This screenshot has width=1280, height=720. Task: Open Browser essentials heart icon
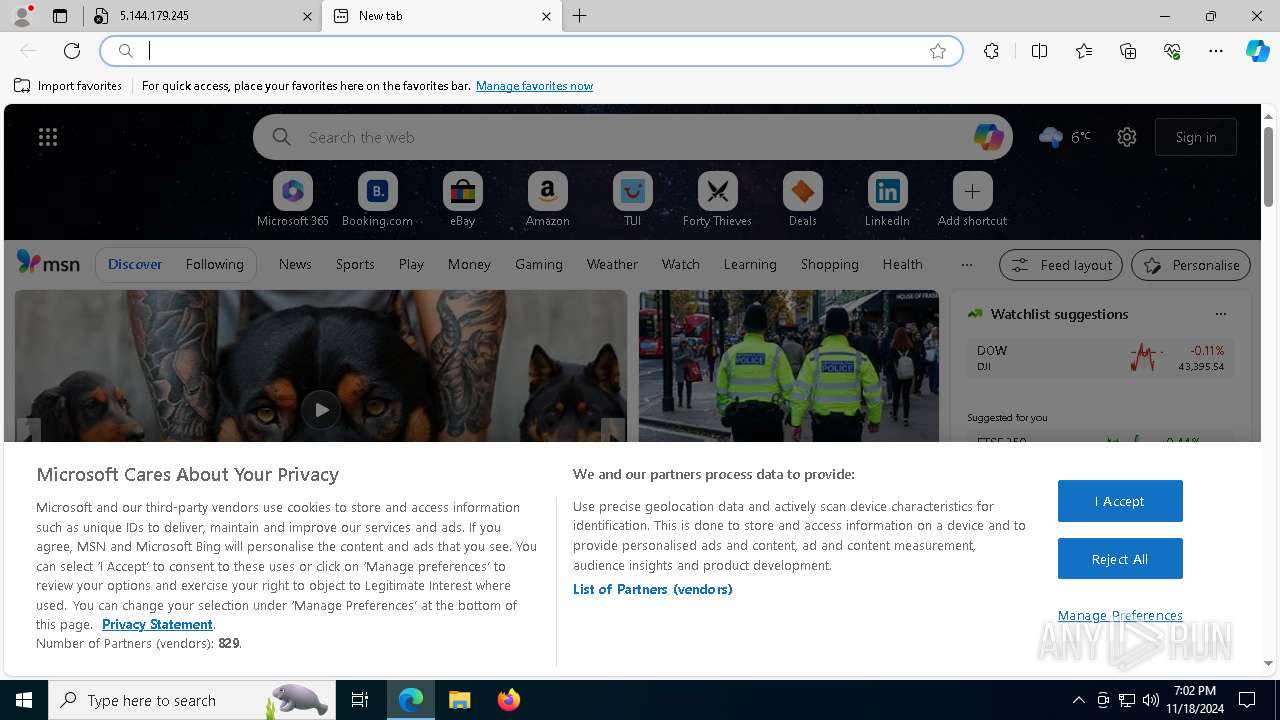click(1172, 51)
